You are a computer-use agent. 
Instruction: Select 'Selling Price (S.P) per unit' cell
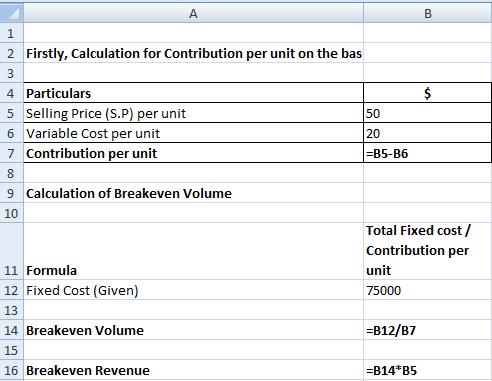pyautogui.click(x=193, y=113)
